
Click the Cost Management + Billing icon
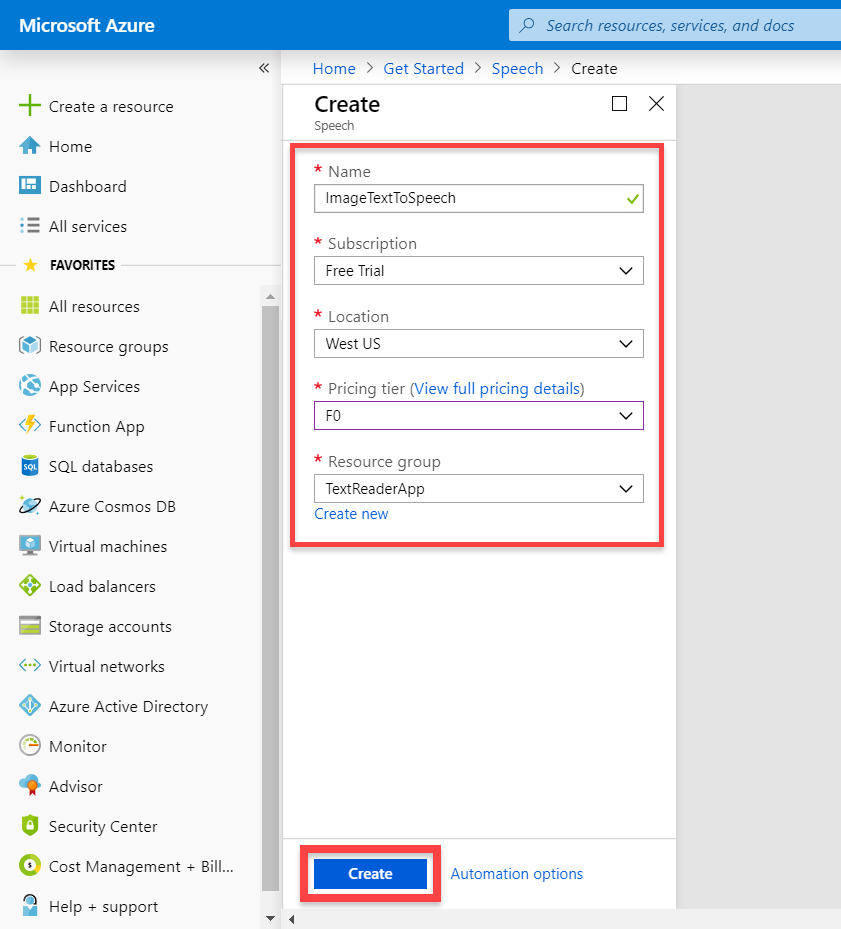30,866
